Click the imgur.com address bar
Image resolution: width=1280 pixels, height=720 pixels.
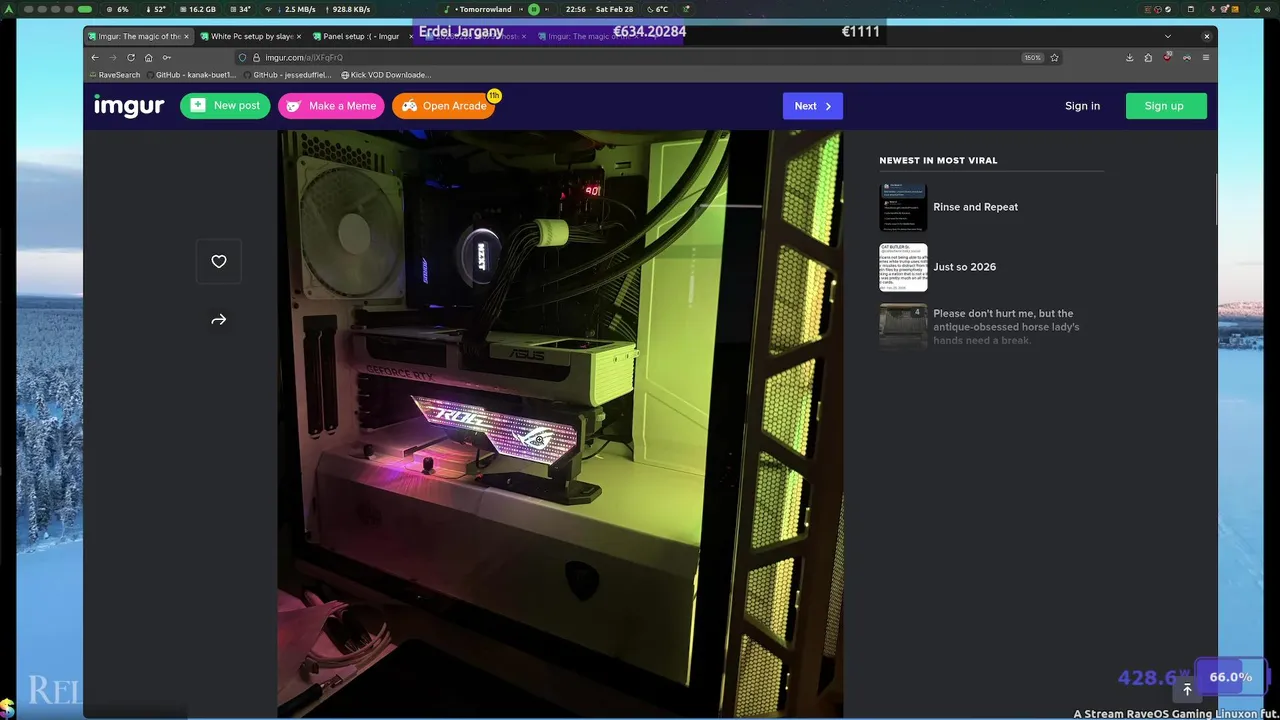tap(650, 58)
